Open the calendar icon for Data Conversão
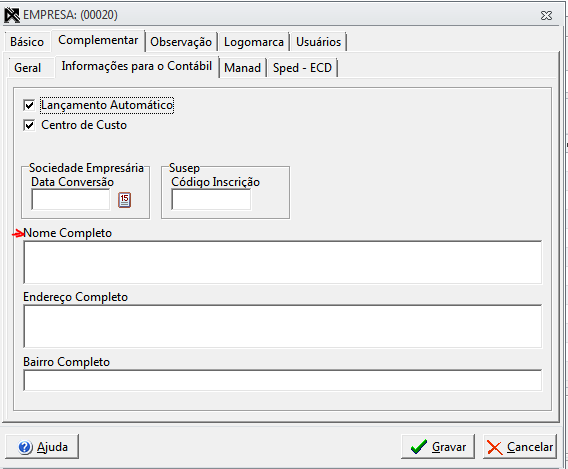Image resolution: width=568 pixels, height=469 pixels. (x=124, y=200)
